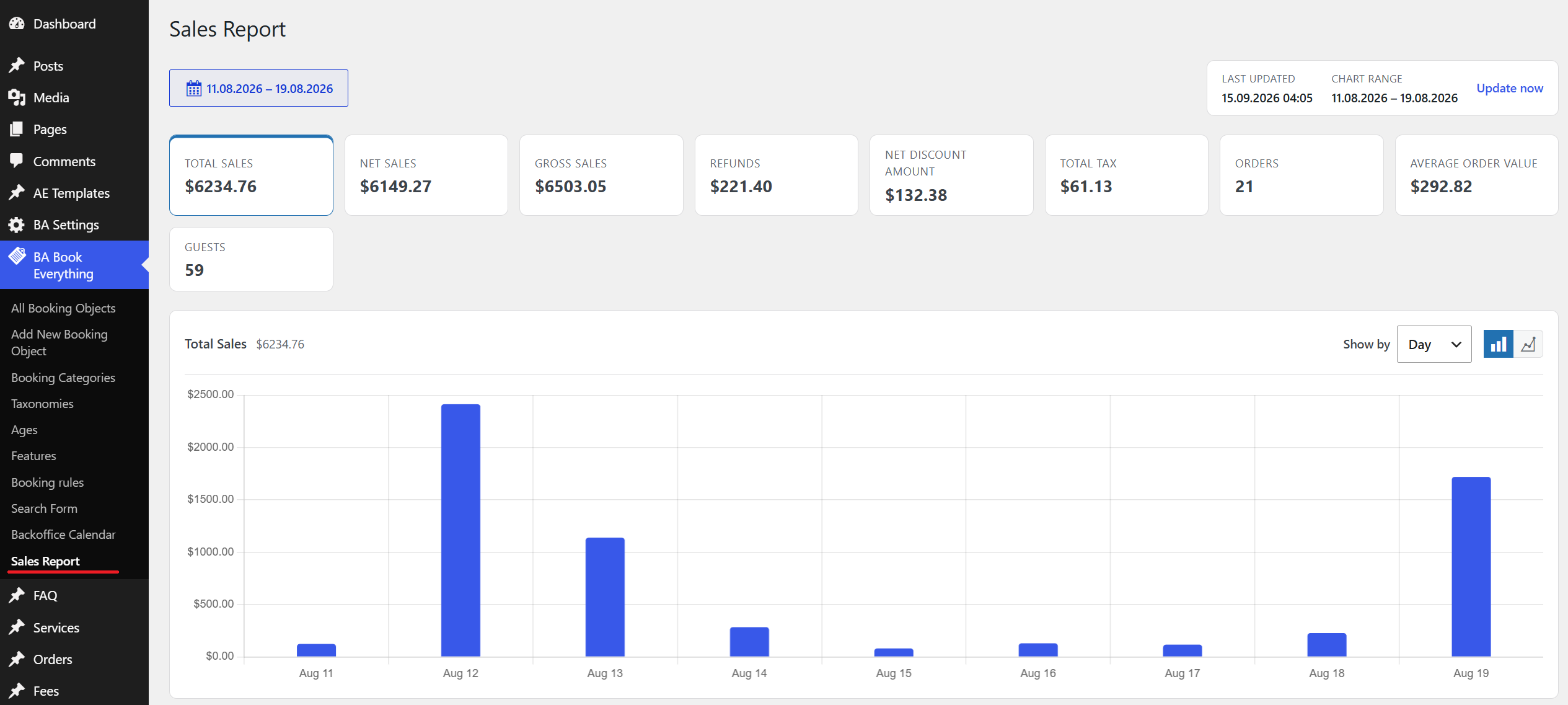Click the Posts pin icon
Screen dimensions: 1568x705
pyautogui.click(x=17, y=65)
